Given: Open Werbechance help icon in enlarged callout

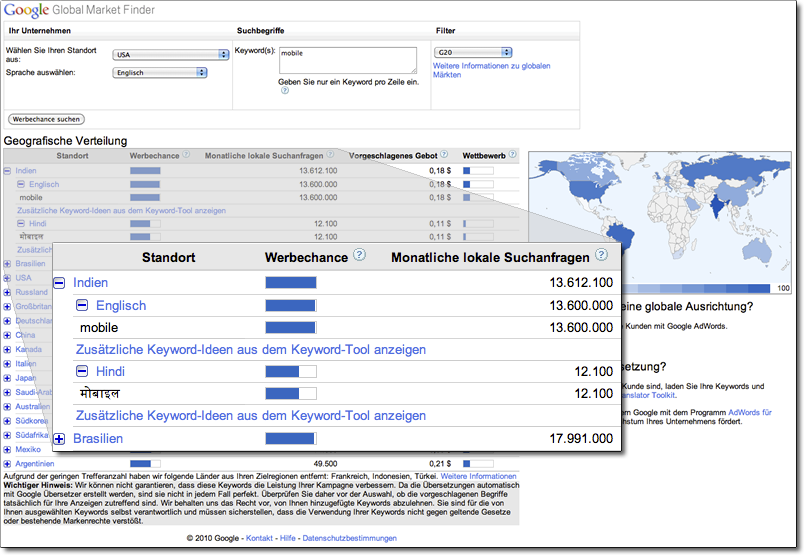Looking at the screenshot, I should coord(360,255).
